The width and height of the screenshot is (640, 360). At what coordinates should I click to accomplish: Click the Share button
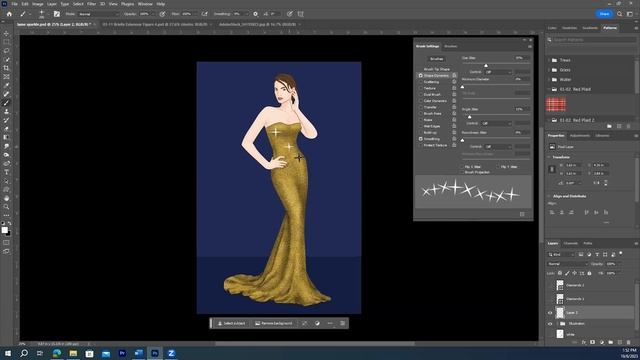click(x=604, y=14)
